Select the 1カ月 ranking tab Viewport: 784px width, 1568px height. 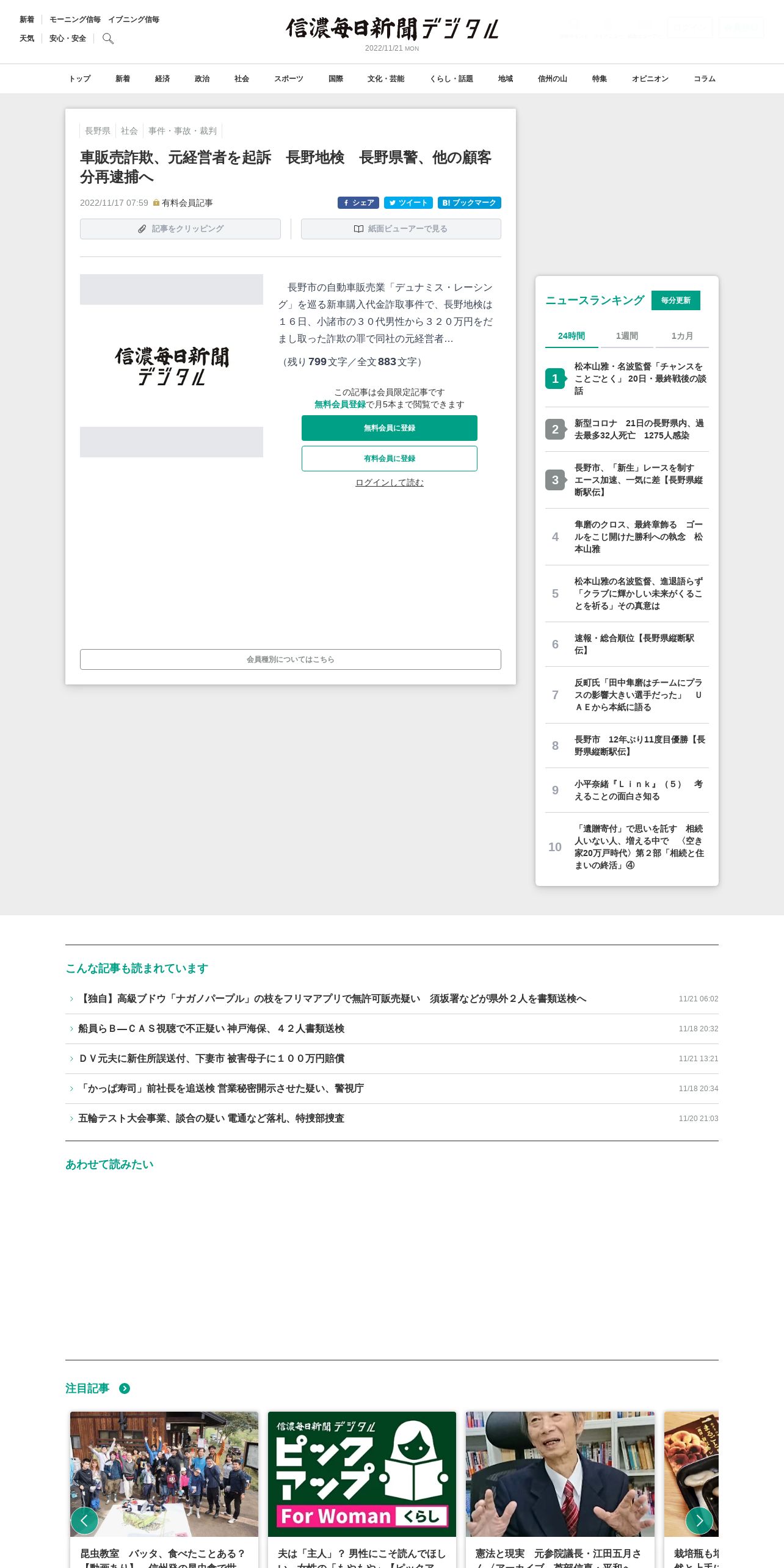pyautogui.click(x=682, y=336)
